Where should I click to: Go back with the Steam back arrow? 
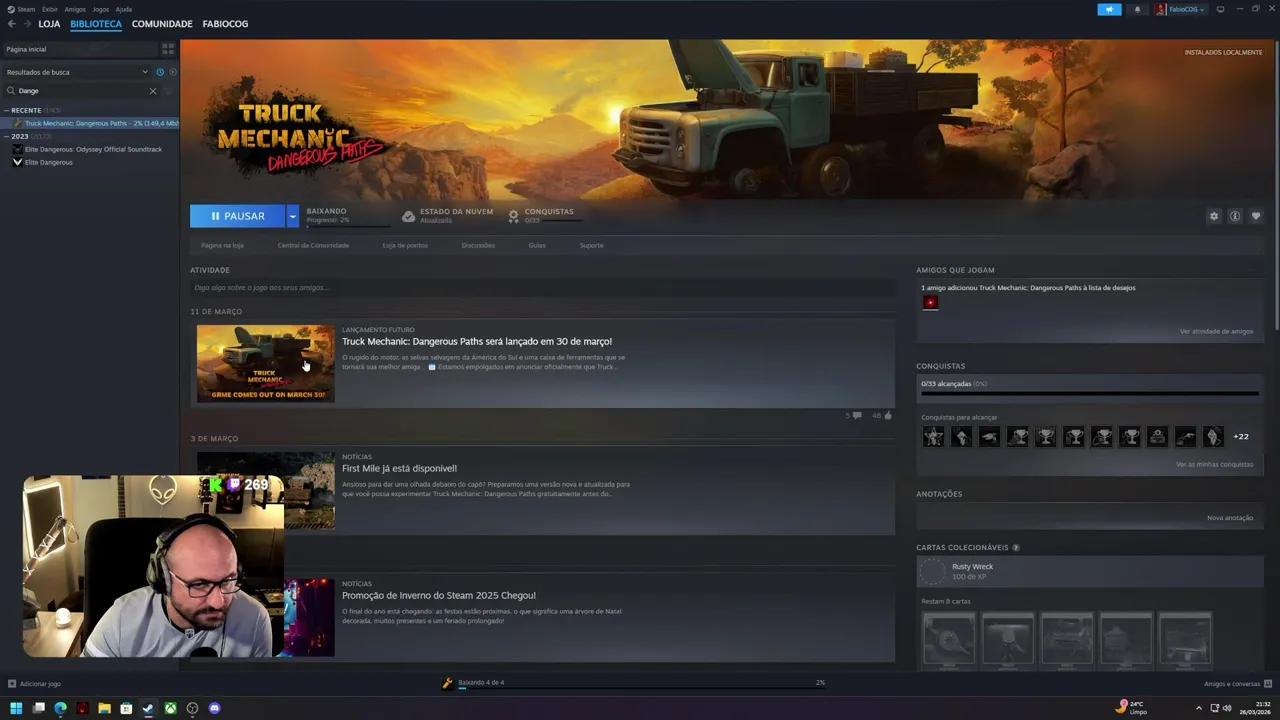(x=12, y=24)
